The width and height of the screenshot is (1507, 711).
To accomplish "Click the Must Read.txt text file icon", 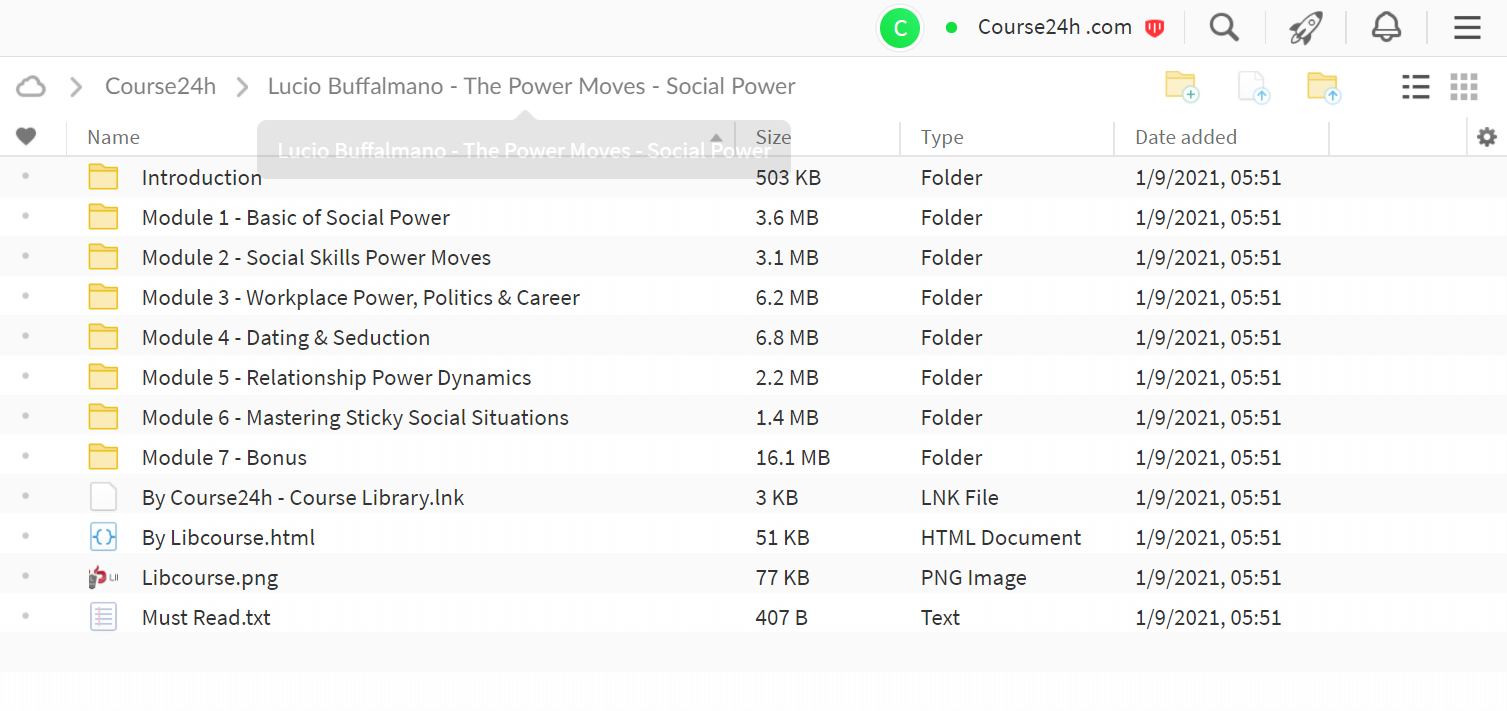I will click(x=103, y=617).
